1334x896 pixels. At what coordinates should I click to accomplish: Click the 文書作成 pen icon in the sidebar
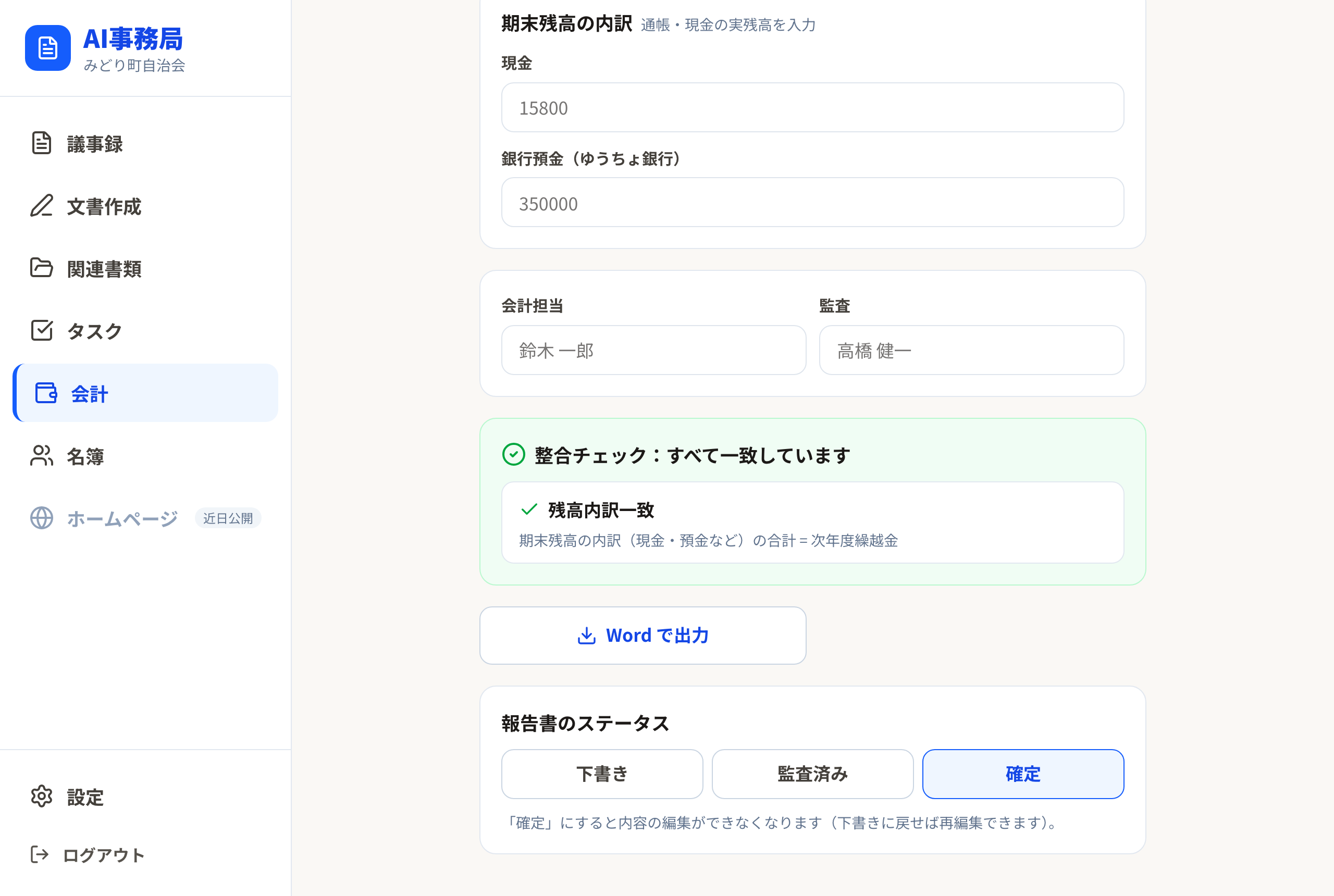pos(41,206)
